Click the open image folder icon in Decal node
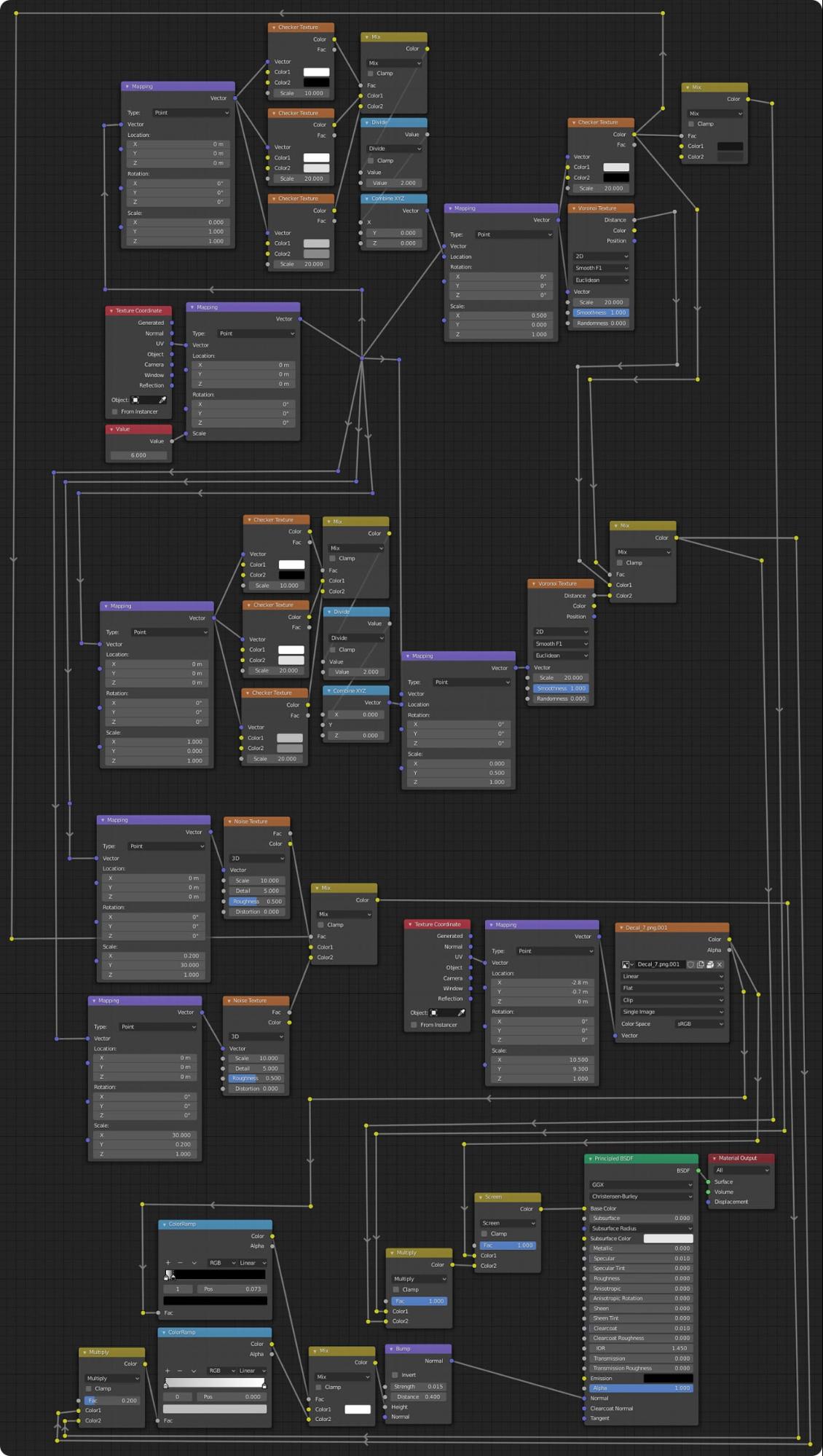823x1456 pixels. pyautogui.click(x=710, y=964)
